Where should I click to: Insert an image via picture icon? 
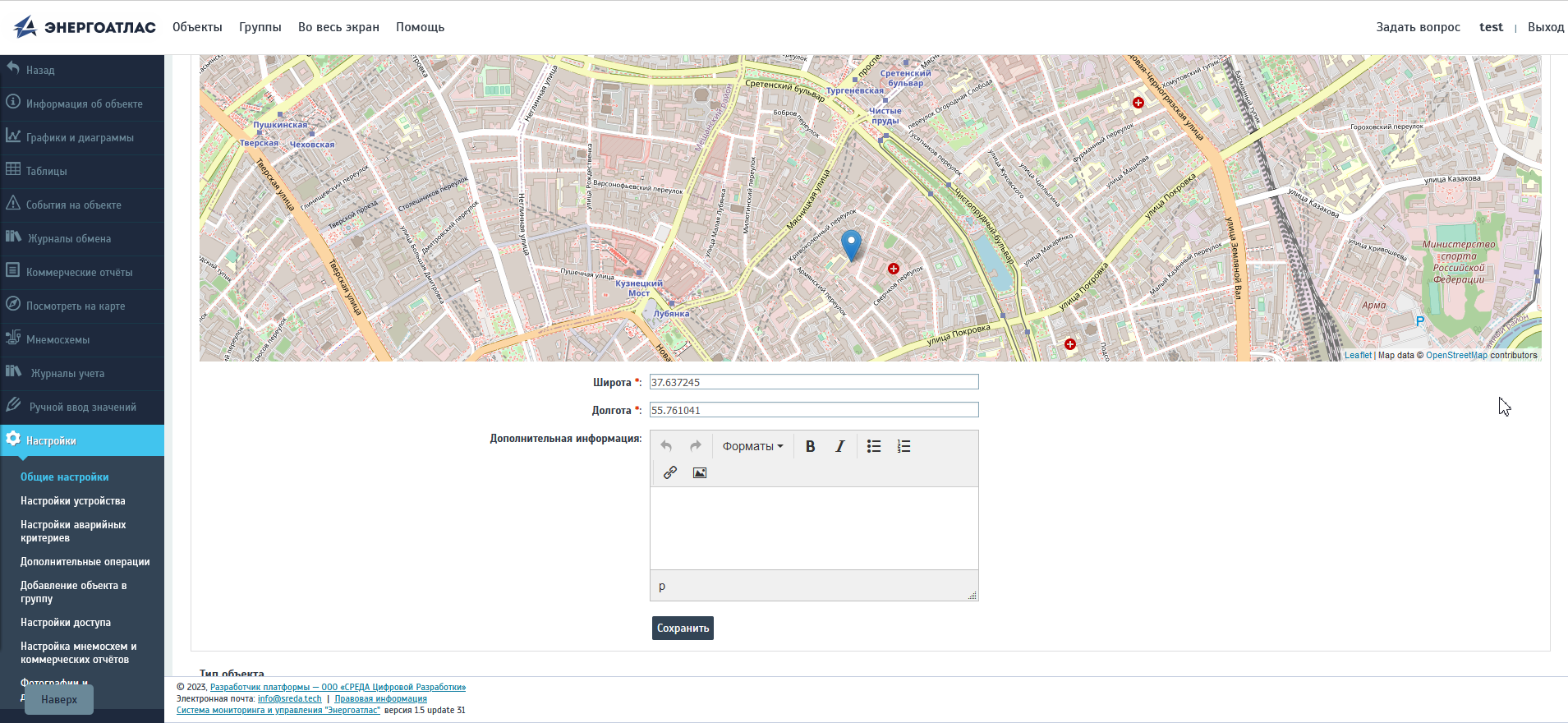pyautogui.click(x=700, y=472)
